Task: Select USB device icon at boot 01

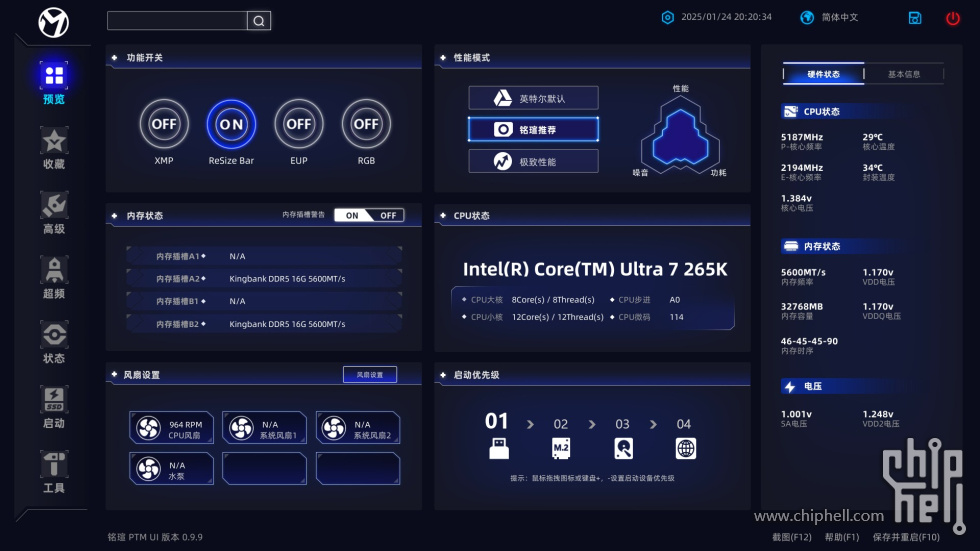Action: (498, 448)
